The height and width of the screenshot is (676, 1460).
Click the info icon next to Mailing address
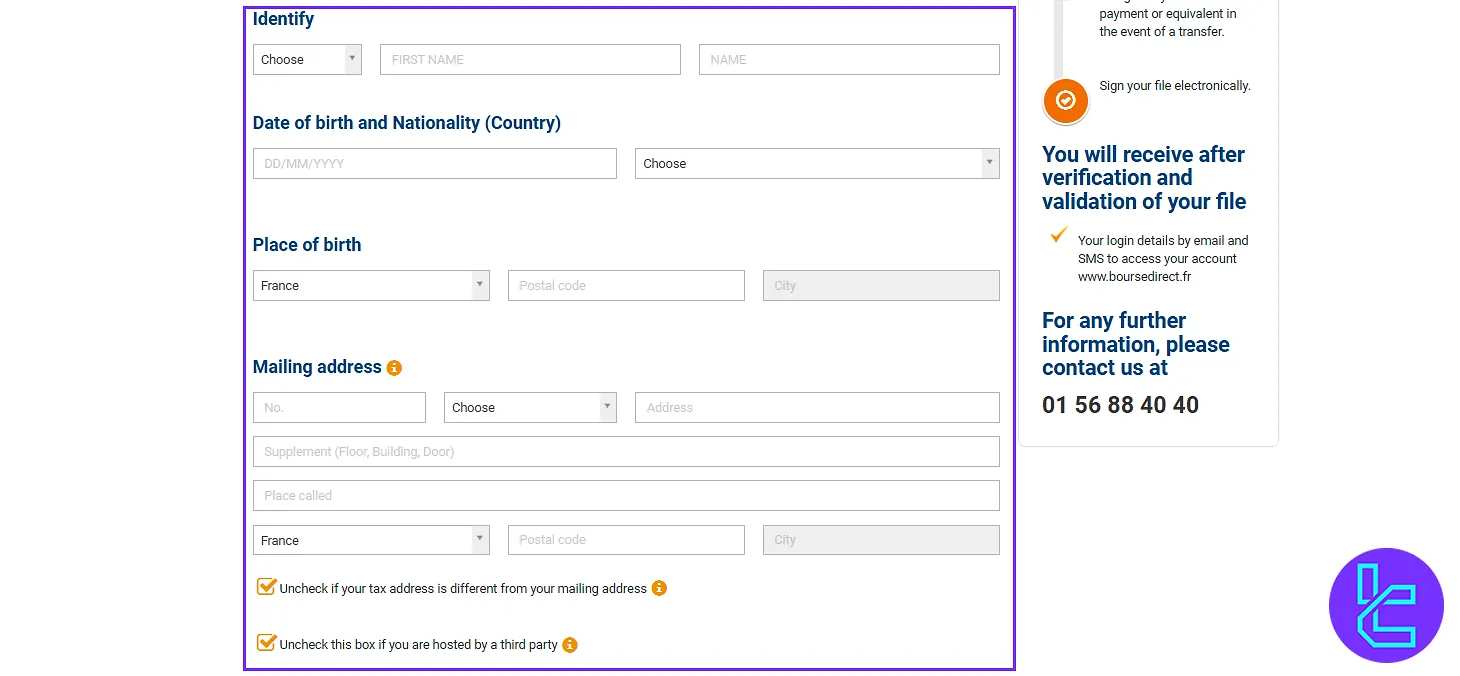point(394,367)
